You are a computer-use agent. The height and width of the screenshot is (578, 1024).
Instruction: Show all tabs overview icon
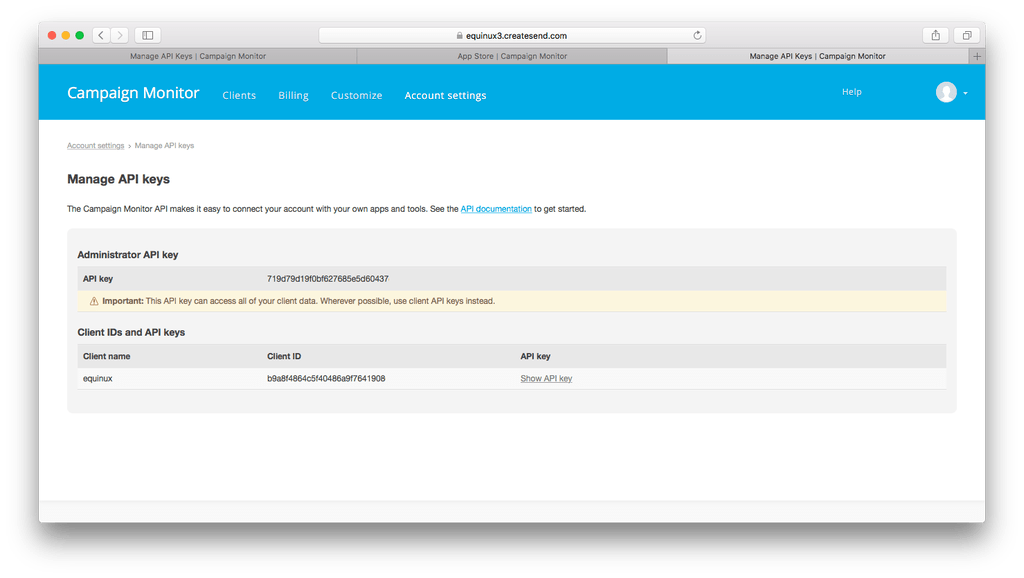pyautogui.click(x=967, y=35)
